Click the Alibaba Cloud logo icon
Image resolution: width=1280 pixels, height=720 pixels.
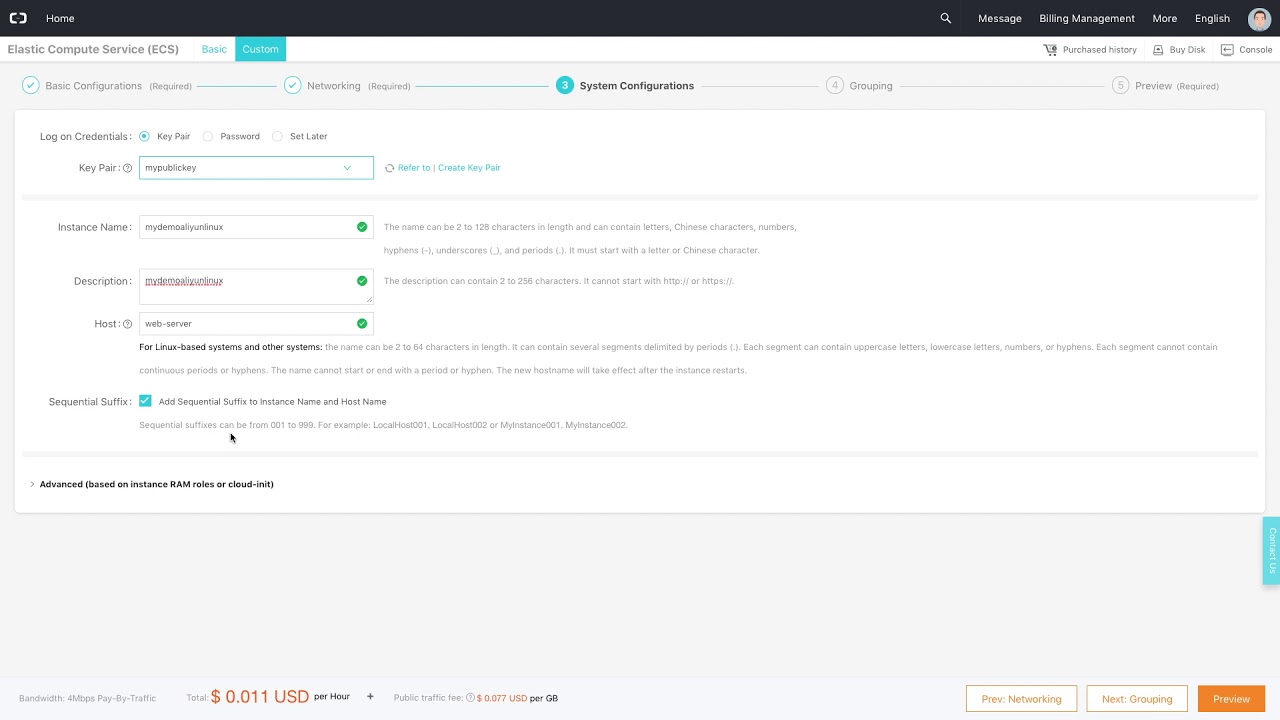(18, 18)
